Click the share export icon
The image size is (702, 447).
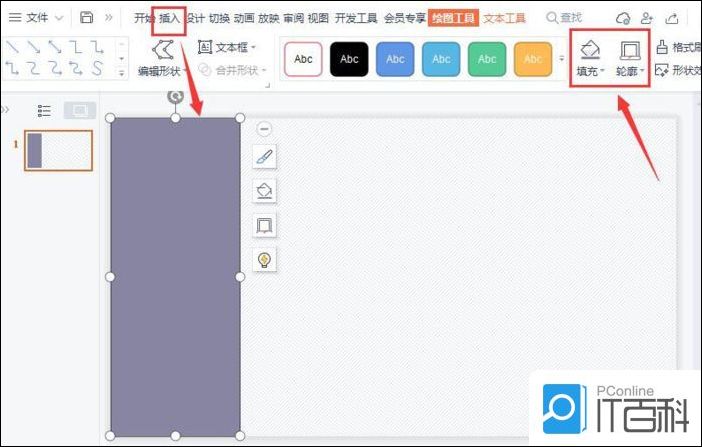pos(672,18)
